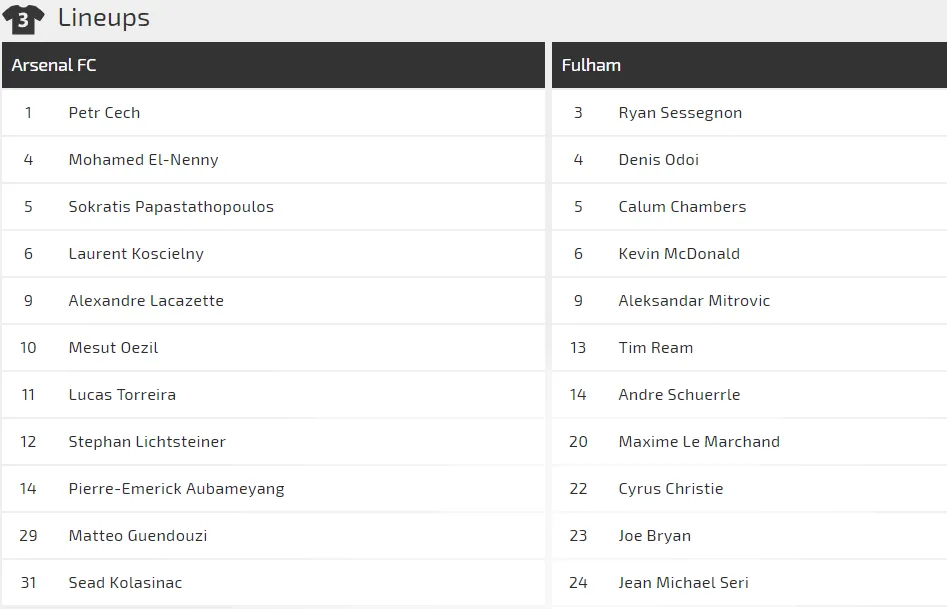Select Jean Michael Seri row
Image resolution: width=947 pixels, height=609 pixels.
(x=750, y=582)
